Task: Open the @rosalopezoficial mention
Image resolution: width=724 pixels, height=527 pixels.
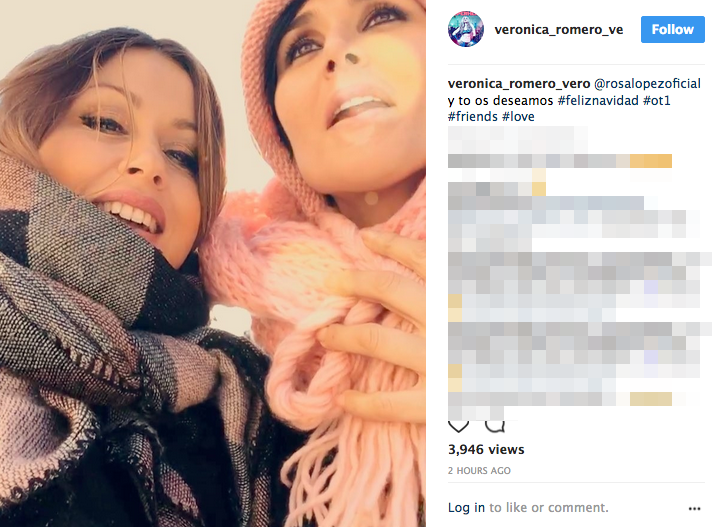Action: [x=647, y=84]
